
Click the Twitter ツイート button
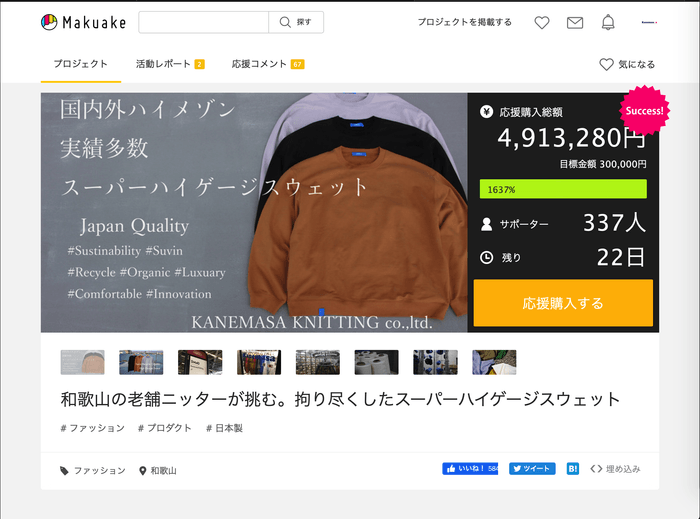click(x=532, y=468)
